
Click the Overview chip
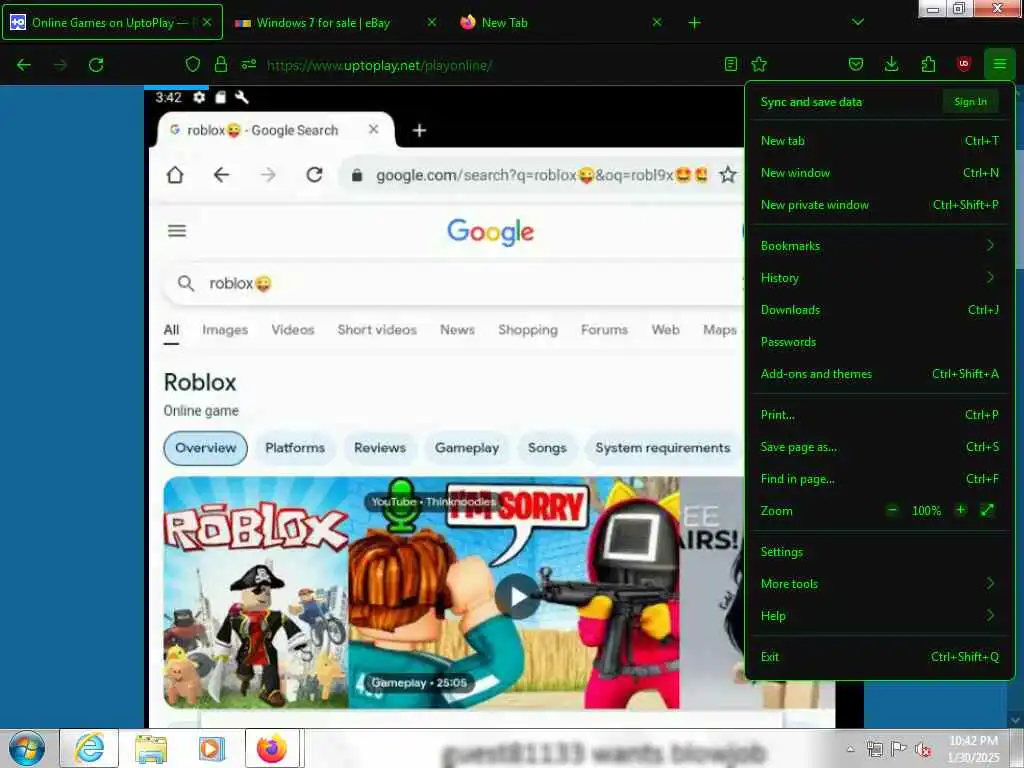pos(205,448)
